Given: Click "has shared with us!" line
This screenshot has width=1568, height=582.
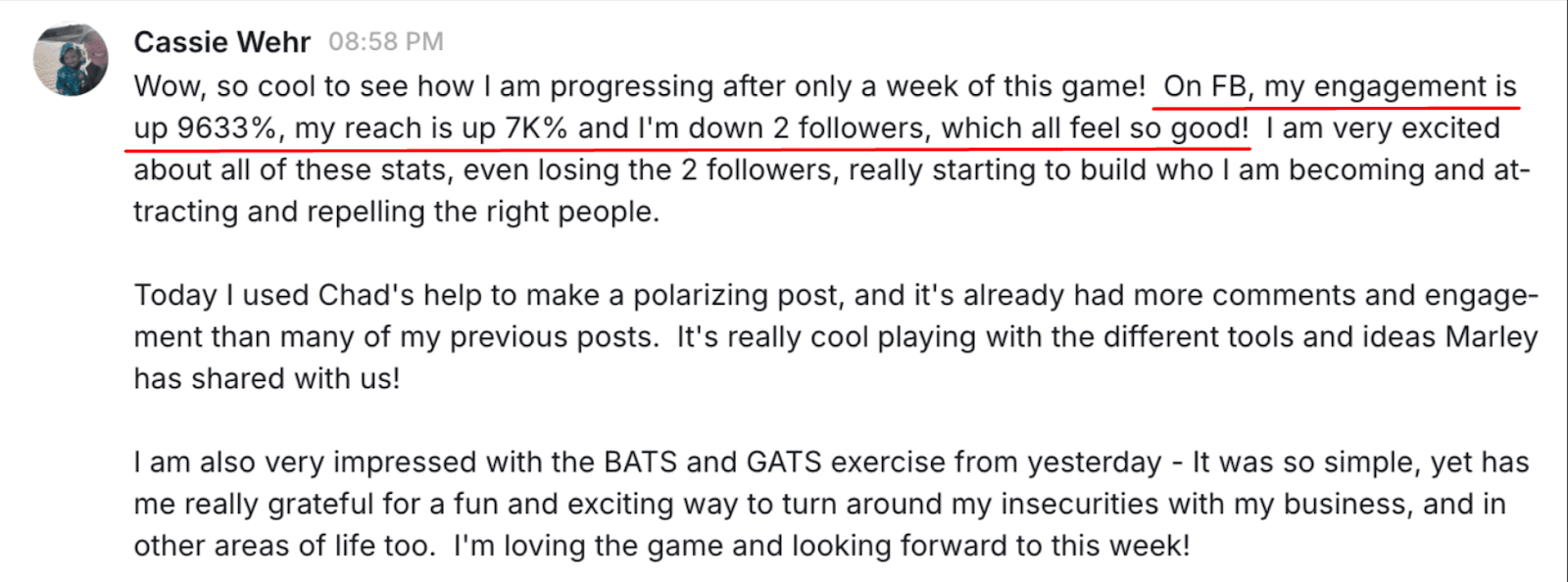Looking at the screenshot, I should click(x=267, y=379).
